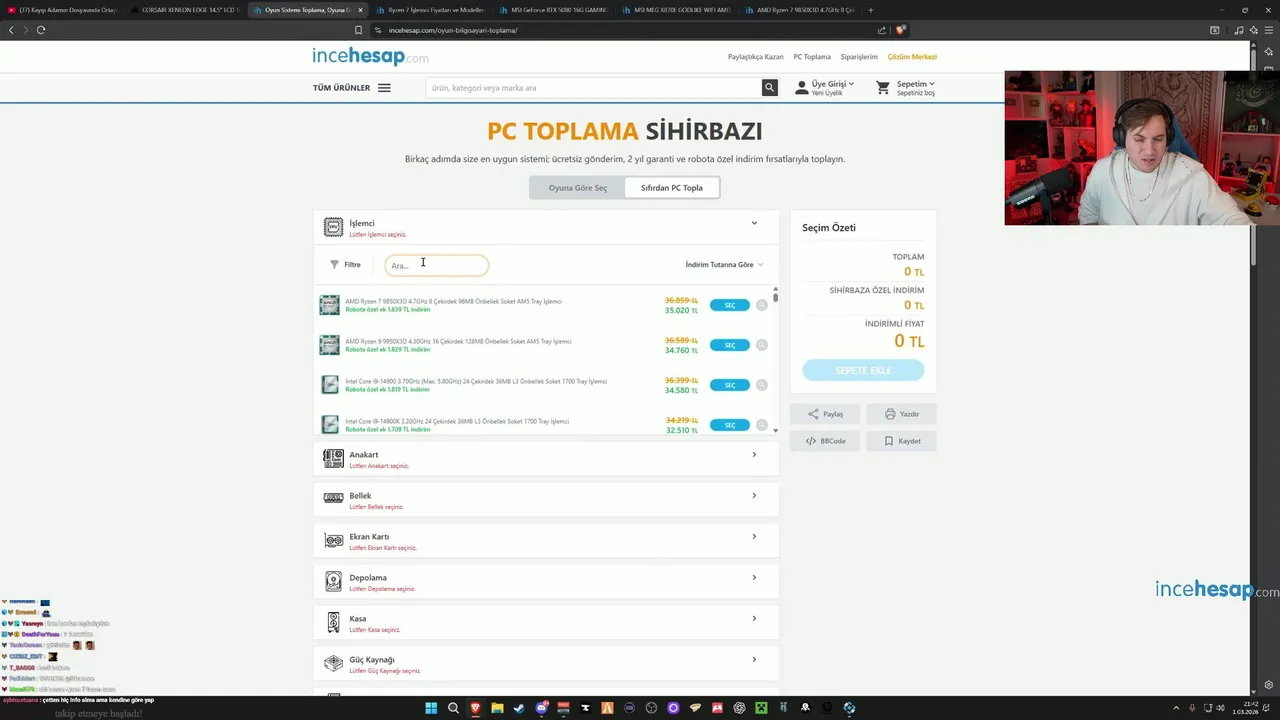Viewport: 1280px width, 720px height.
Task: Click the SEPETE EKLE button
Action: (x=863, y=371)
